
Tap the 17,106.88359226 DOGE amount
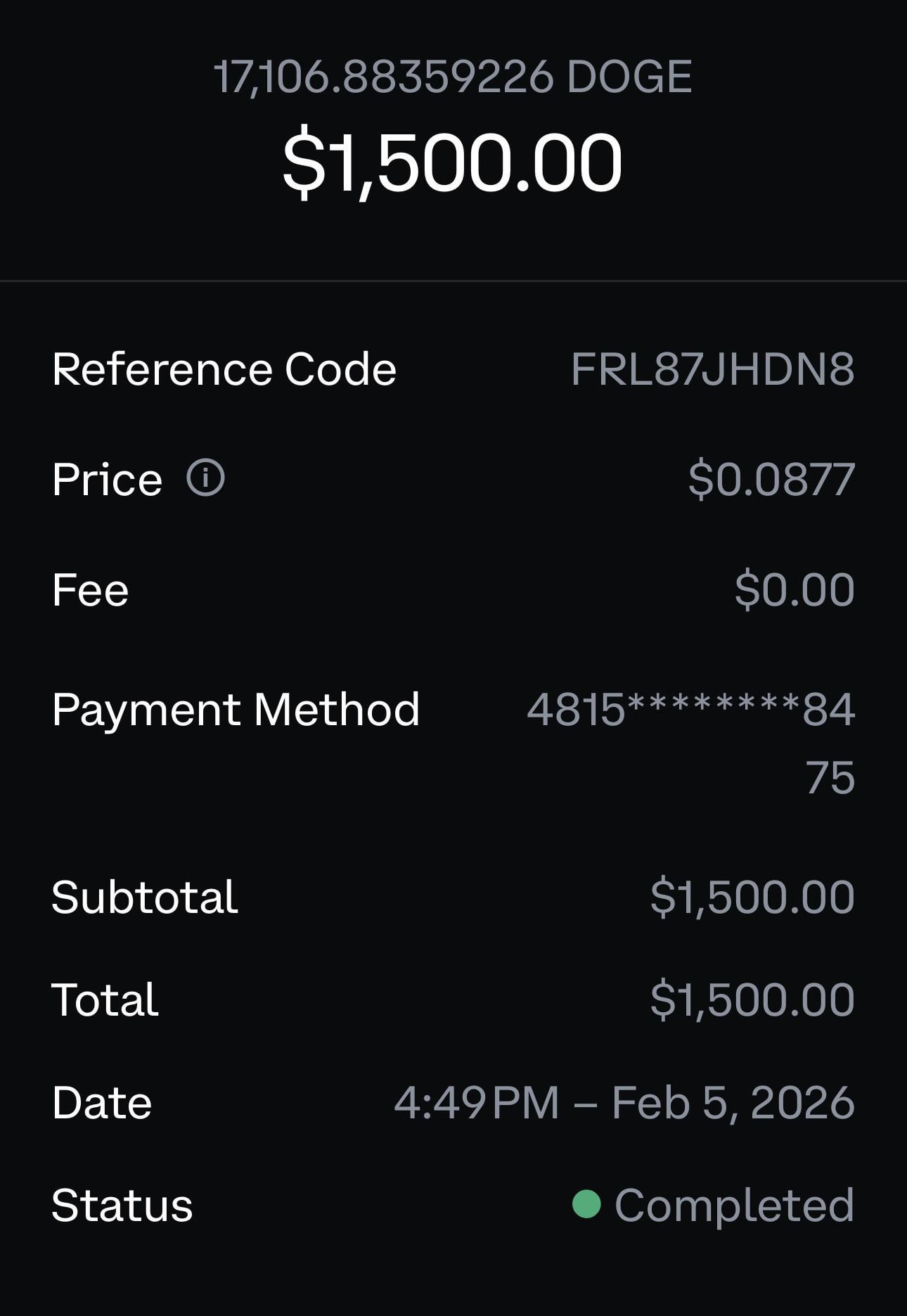point(453,77)
